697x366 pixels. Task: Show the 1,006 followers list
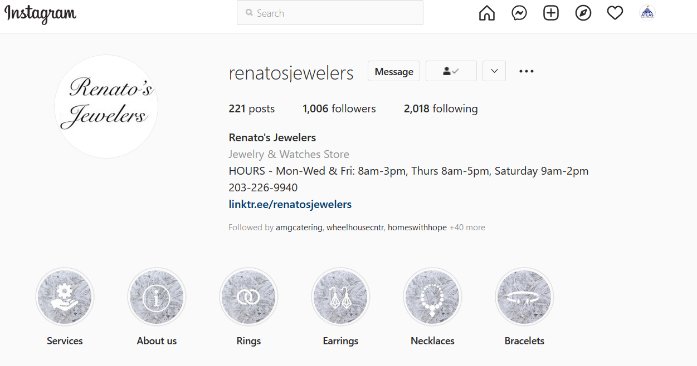[x=339, y=109]
